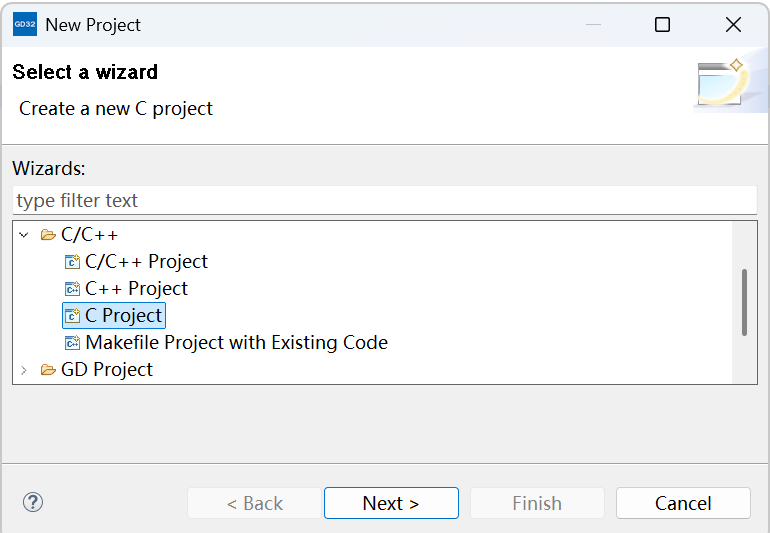The width and height of the screenshot is (770, 533).
Task: Click the Back button
Action: click(x=254, y=503)
